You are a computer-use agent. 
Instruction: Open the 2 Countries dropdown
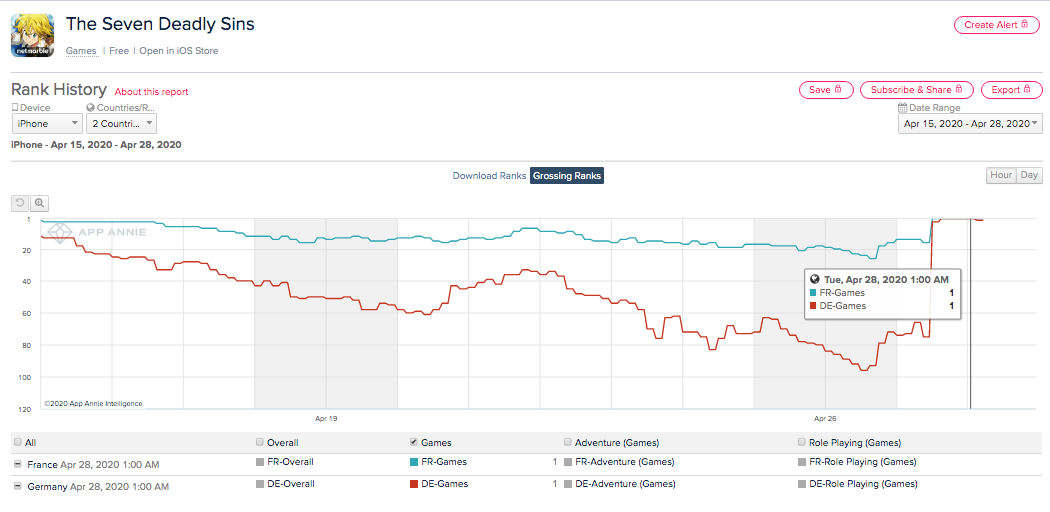coord(121,124)
